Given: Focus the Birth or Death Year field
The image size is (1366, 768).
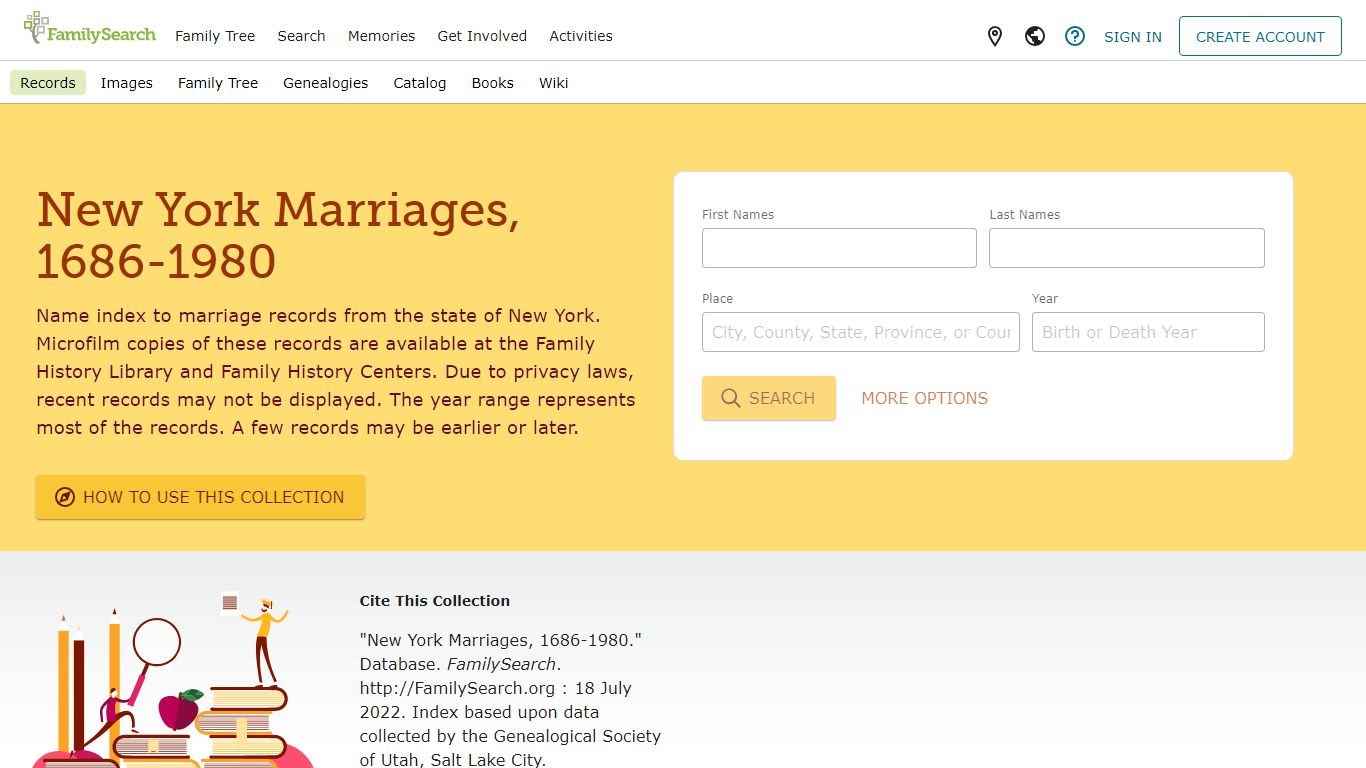Looking at the screenshot, I should (x=1148, y=332).
